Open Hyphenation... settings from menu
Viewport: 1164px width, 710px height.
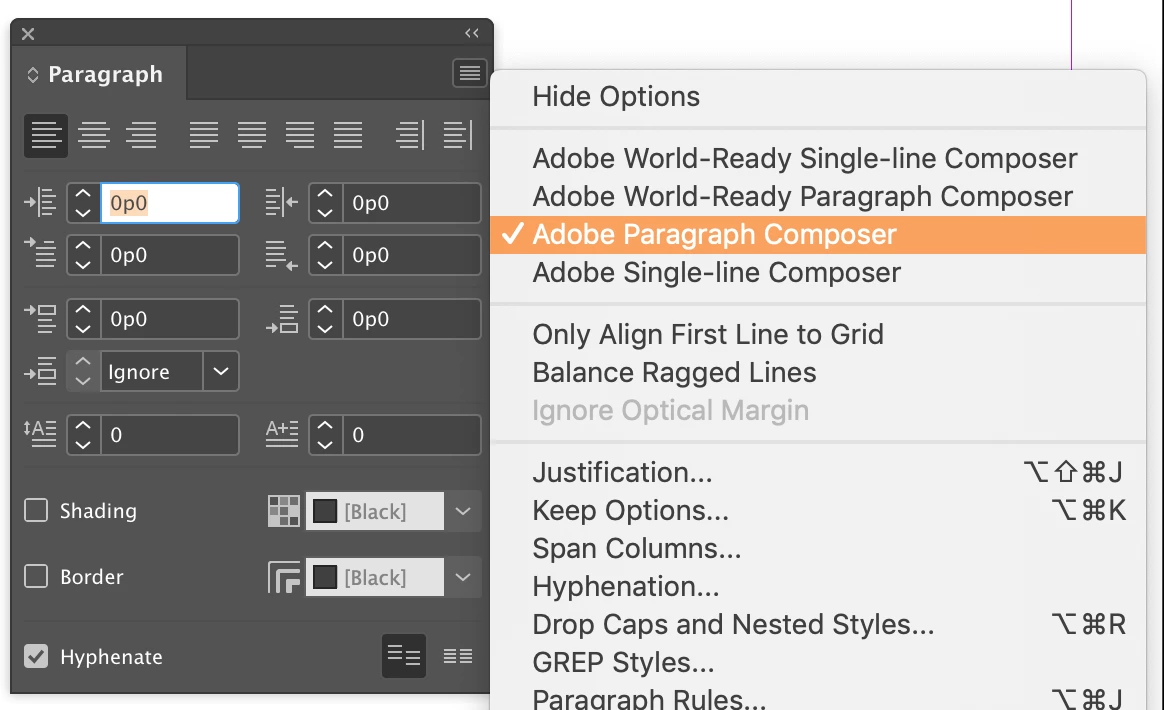(818, 586)
